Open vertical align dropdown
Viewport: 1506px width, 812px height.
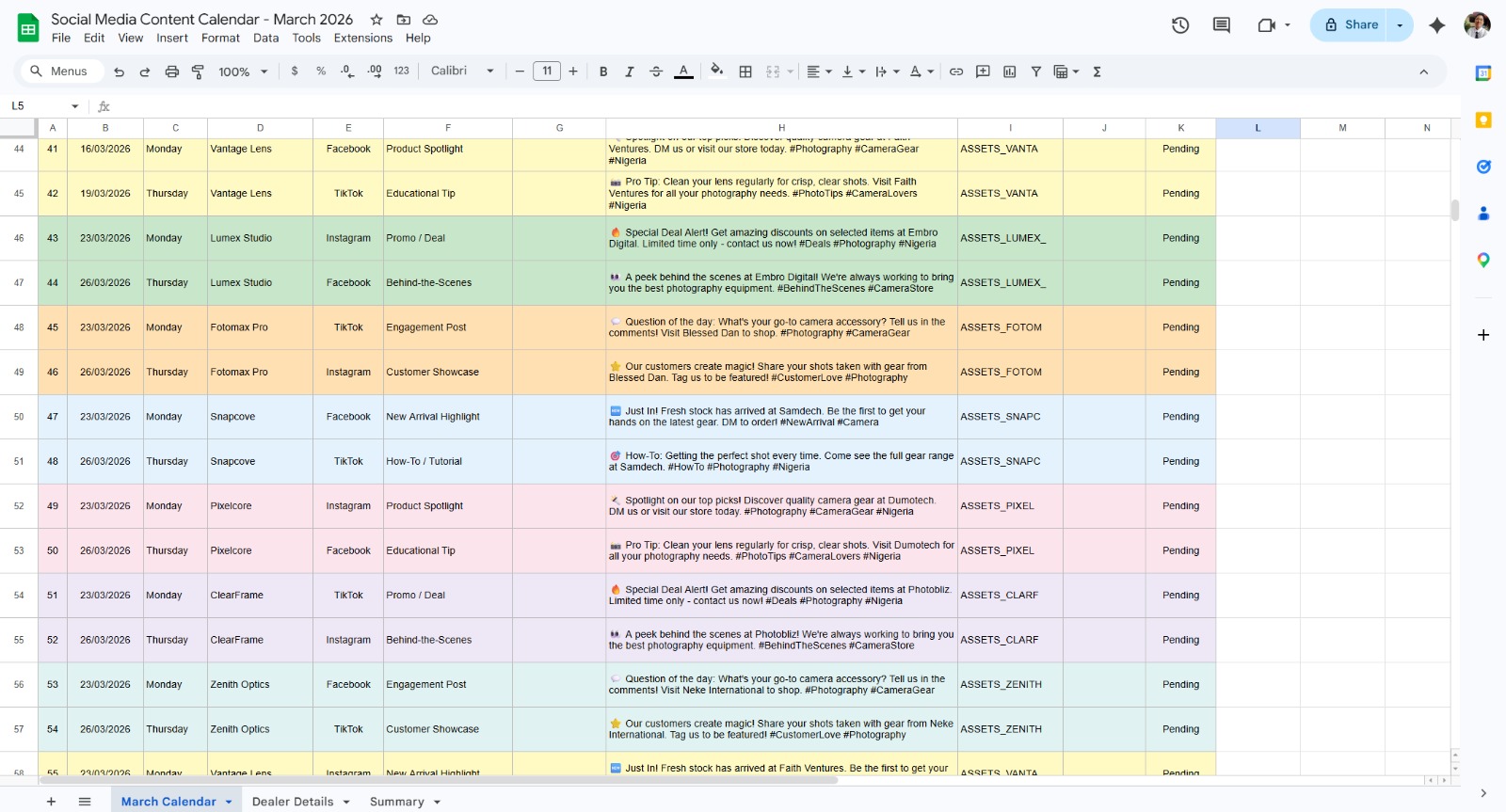[853, 72]
